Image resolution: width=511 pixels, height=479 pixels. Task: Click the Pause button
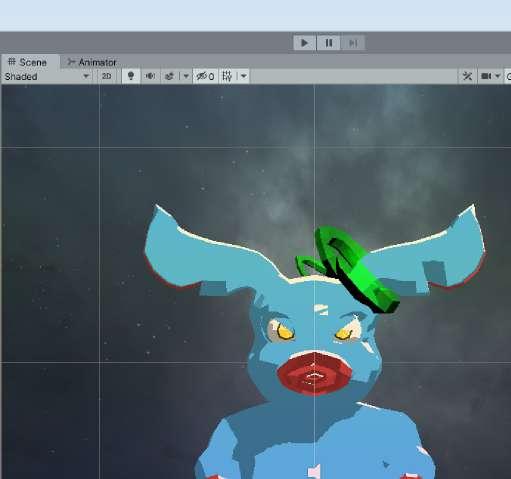[329, 43]
